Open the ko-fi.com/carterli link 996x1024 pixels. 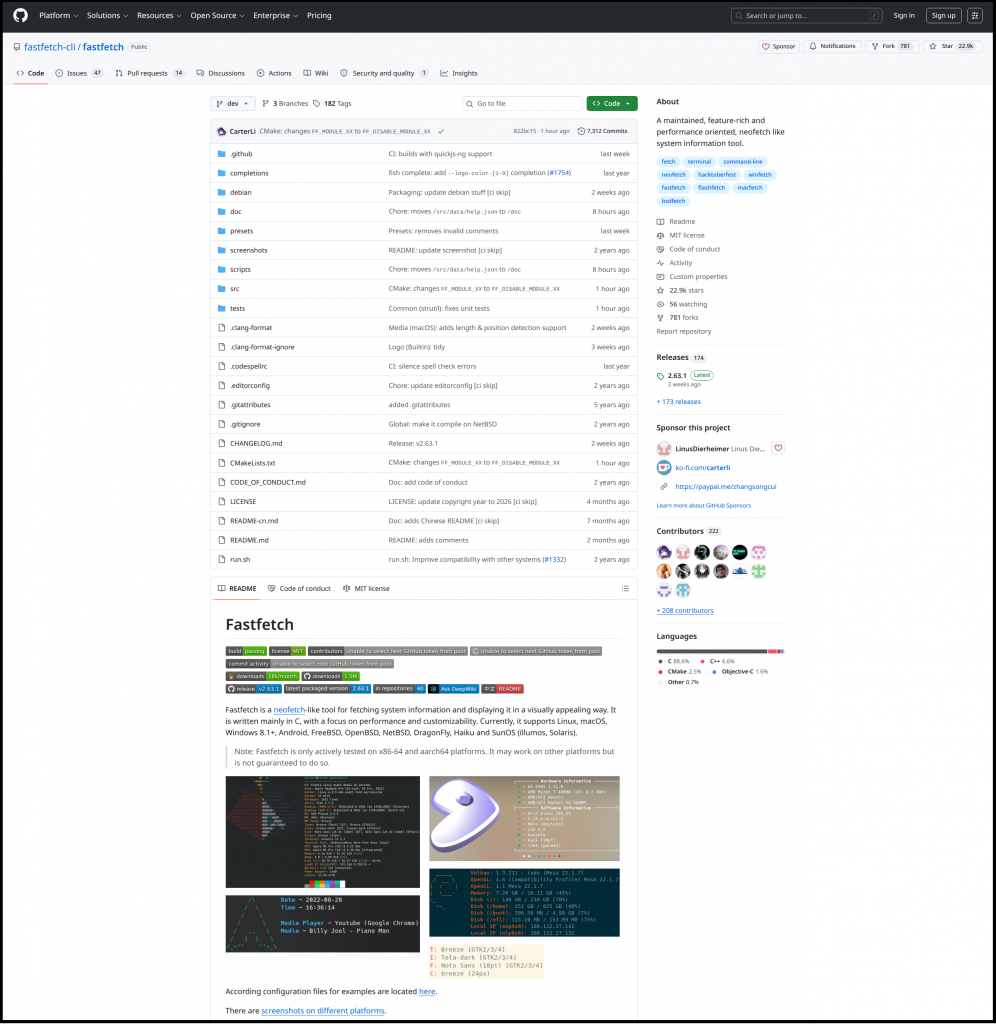point(703,468)
